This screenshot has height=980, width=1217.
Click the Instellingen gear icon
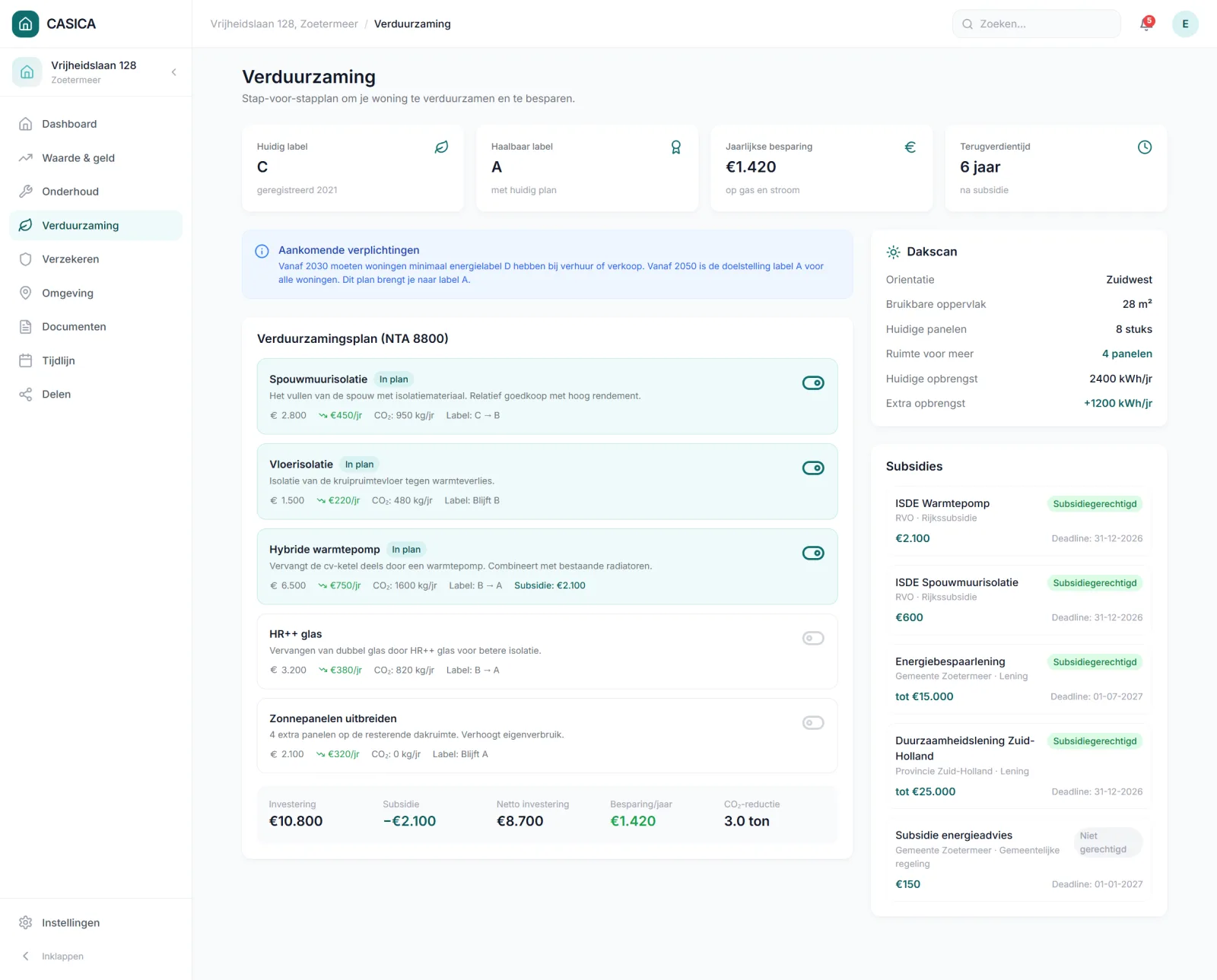coord(26,923)
